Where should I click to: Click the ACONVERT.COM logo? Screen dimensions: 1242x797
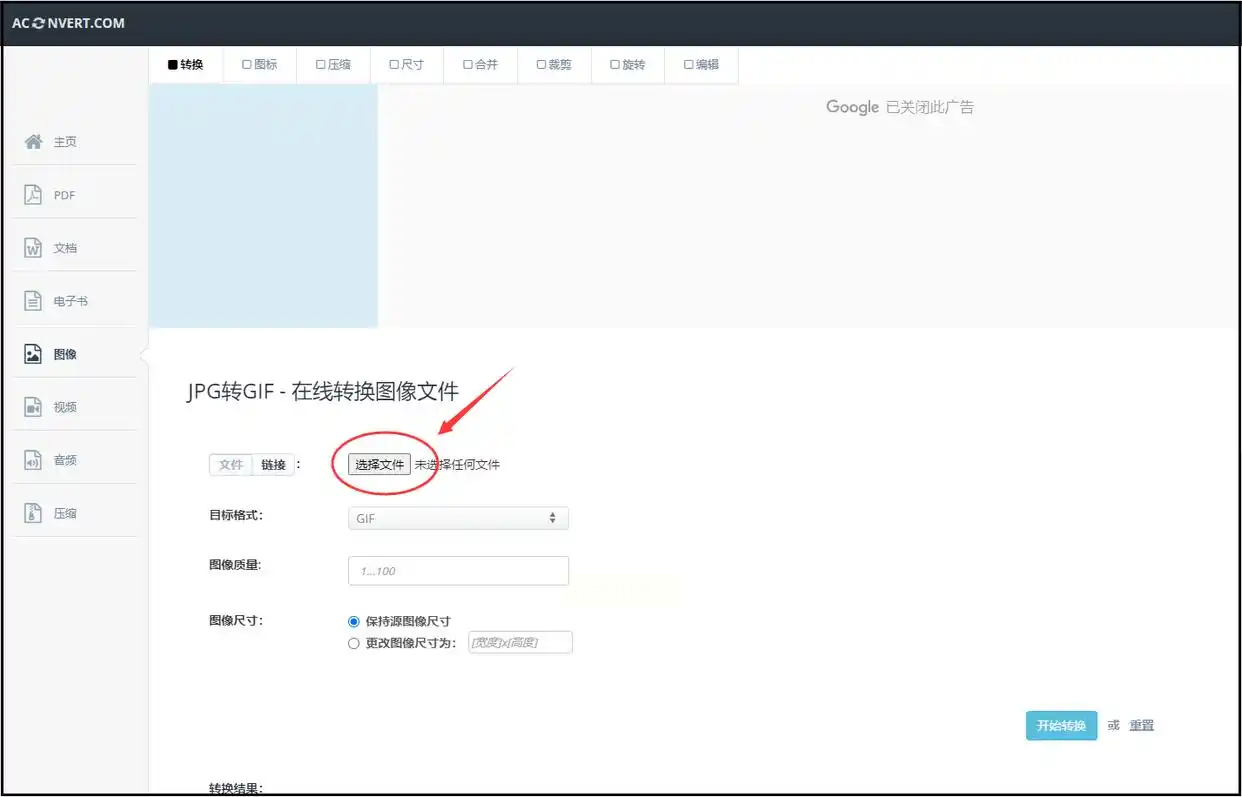click(x=68, y=23)
